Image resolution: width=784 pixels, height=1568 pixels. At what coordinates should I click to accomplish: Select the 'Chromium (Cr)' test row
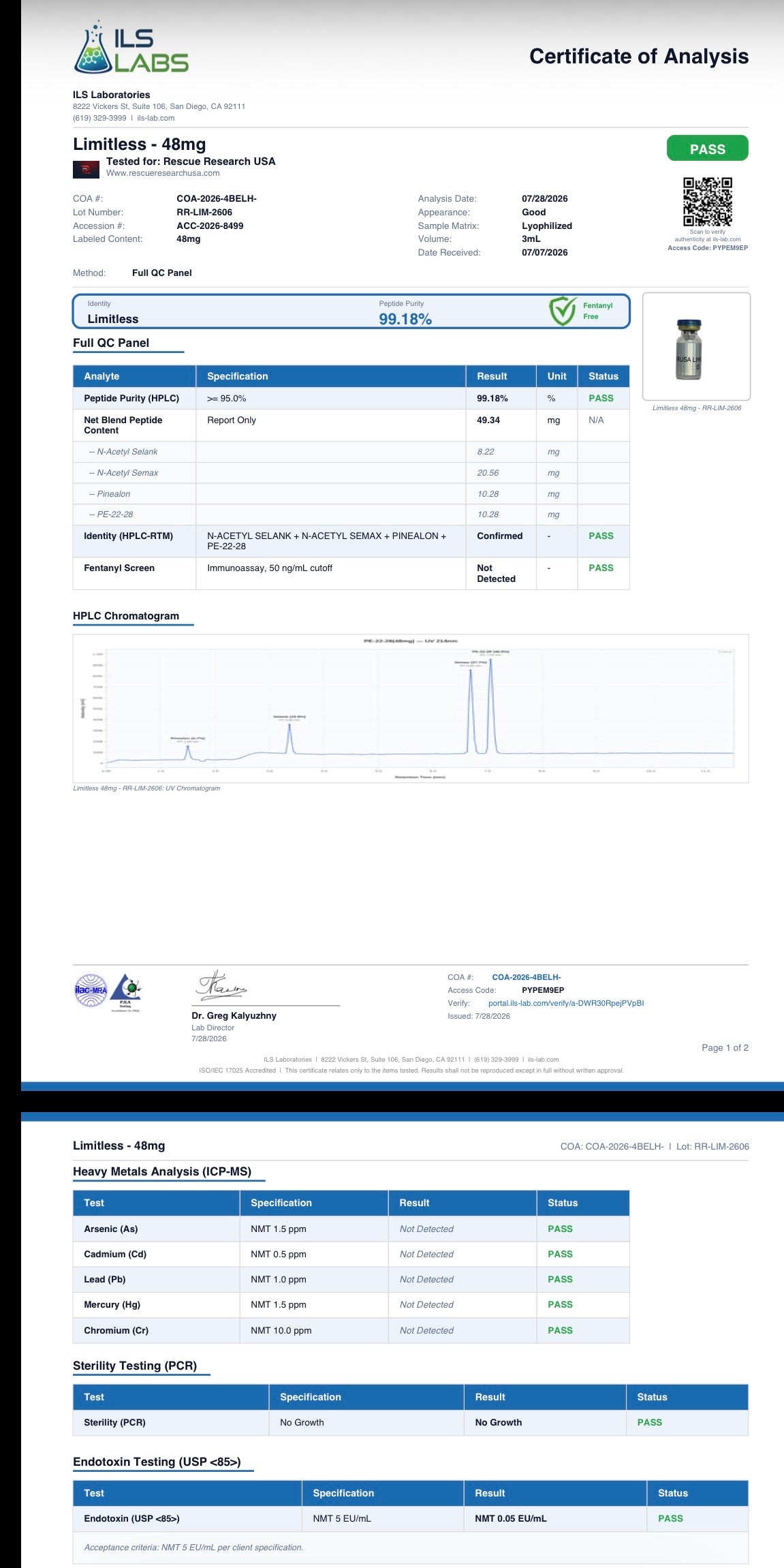[x=351, y=1330]
